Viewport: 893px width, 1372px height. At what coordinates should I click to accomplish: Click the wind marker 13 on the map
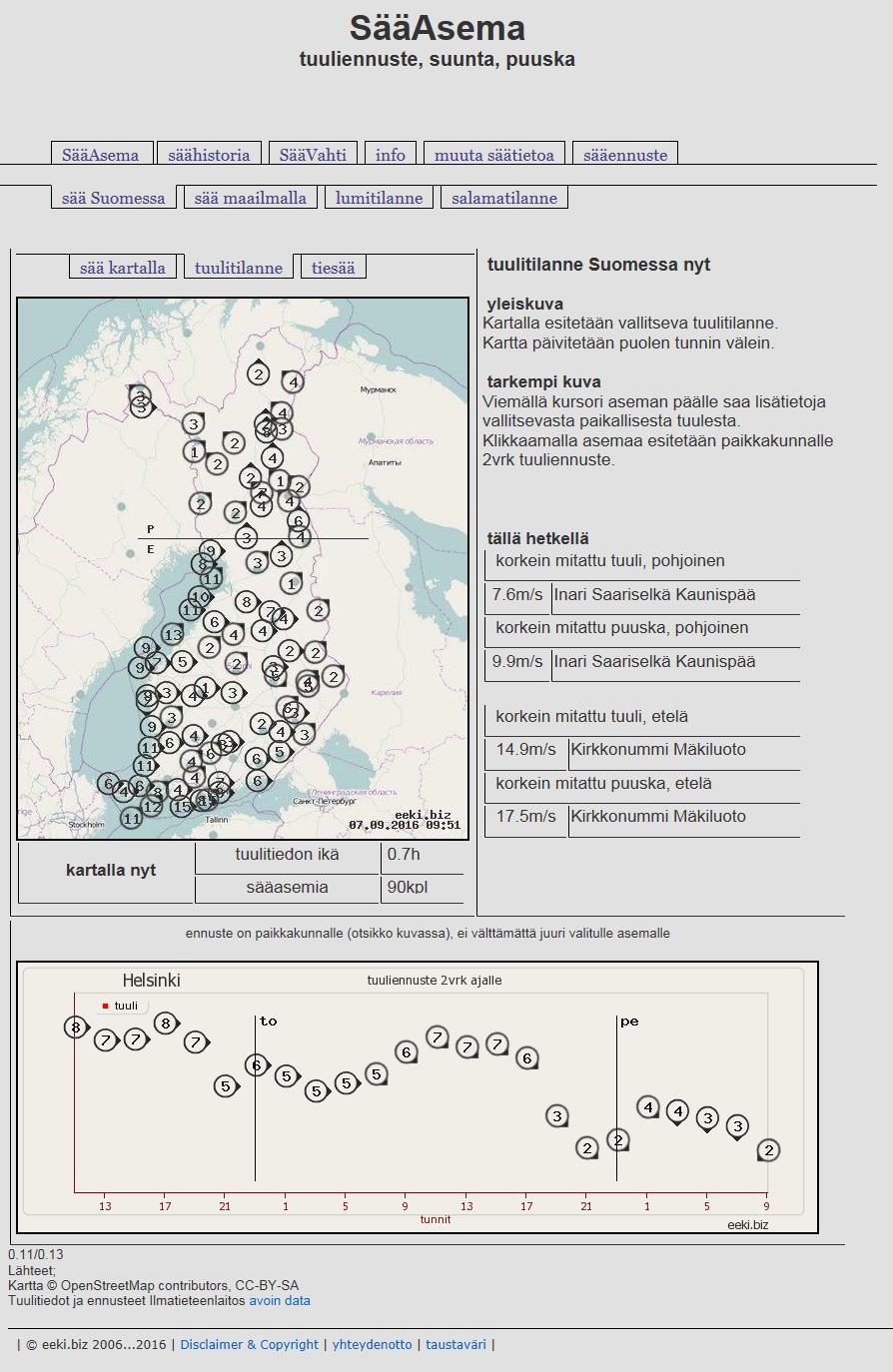[x=173, y=634]
